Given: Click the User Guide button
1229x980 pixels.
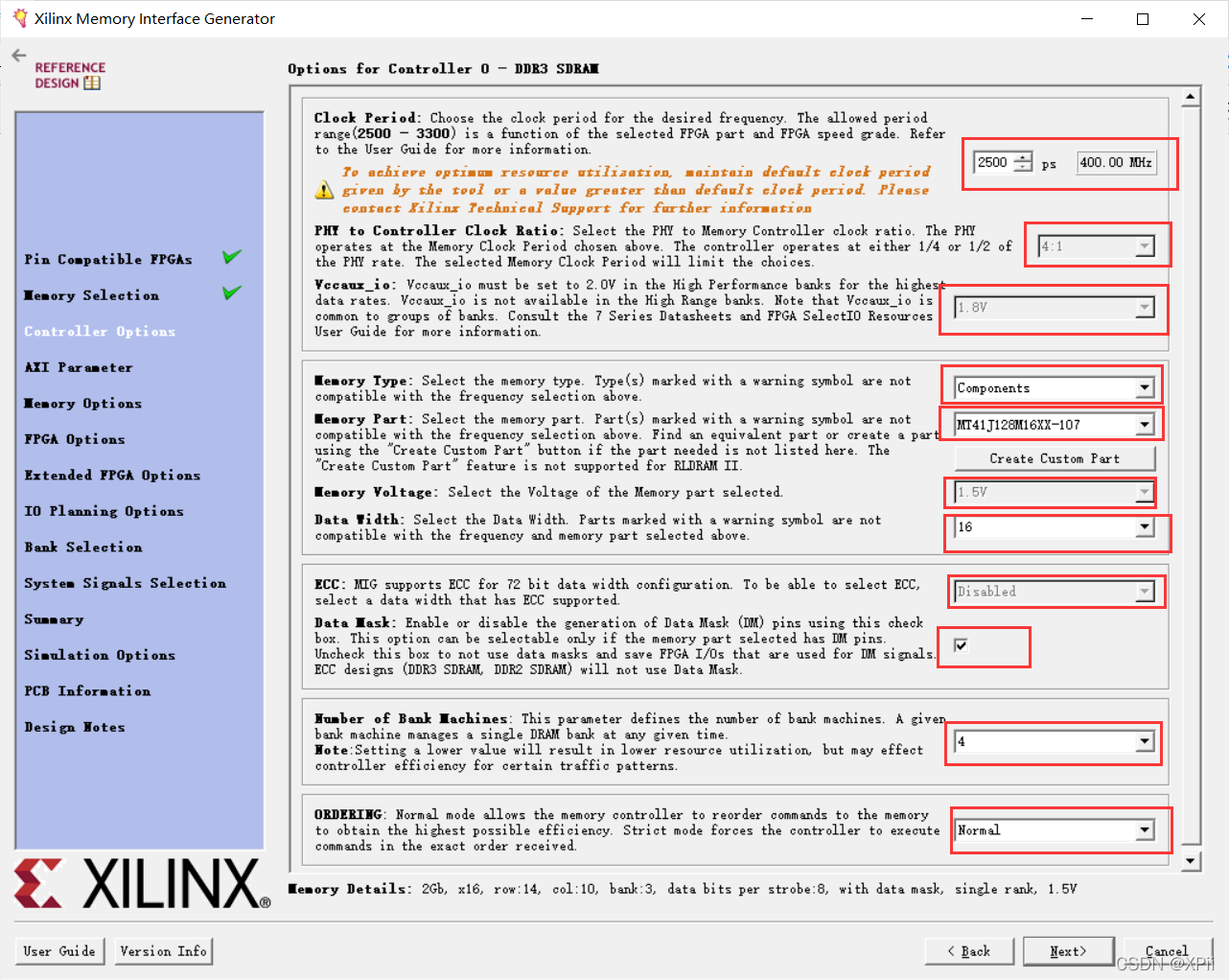Looking at the screenshot, I should [59, 951].
